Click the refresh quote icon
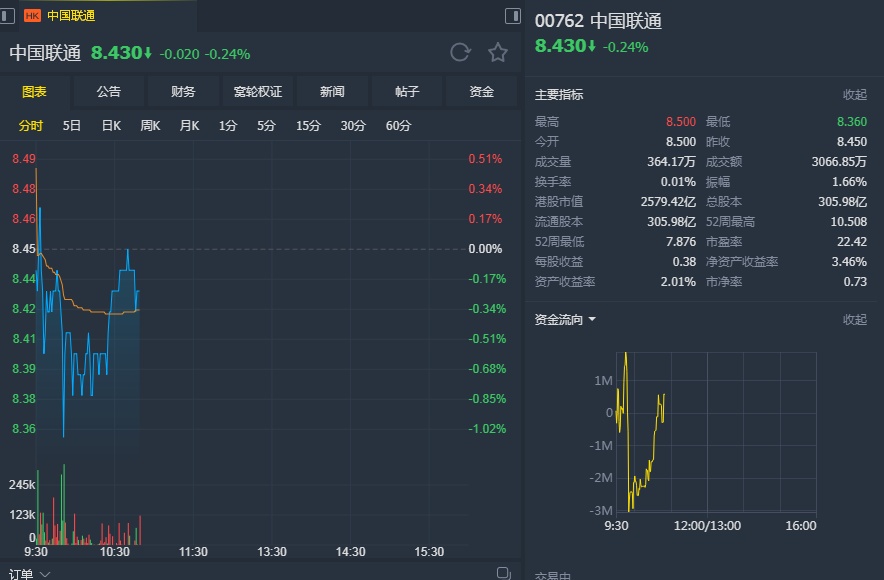884x580 pixels. [460, 53]
